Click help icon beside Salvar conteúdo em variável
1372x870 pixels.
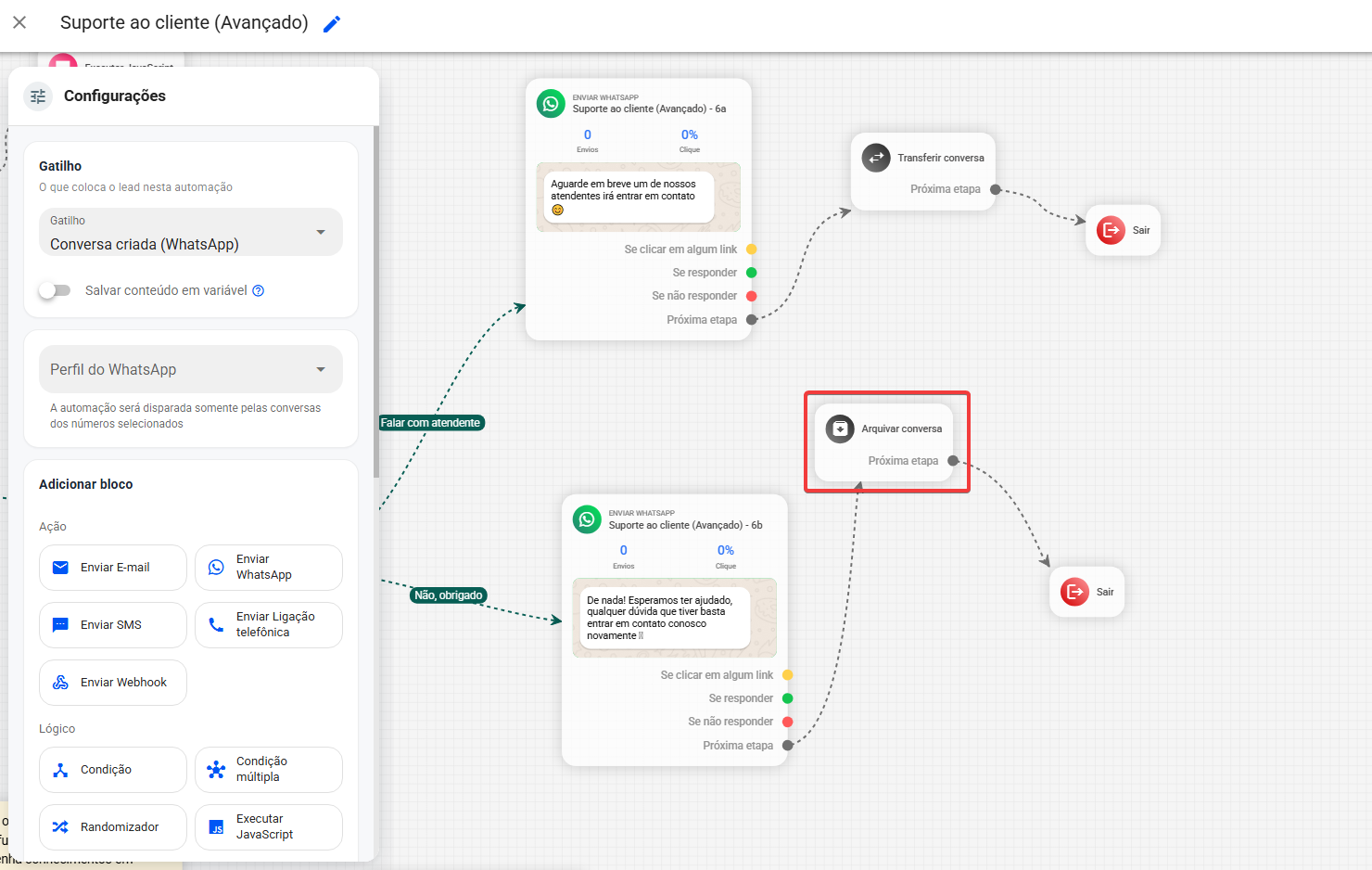[x=259, y=290]
